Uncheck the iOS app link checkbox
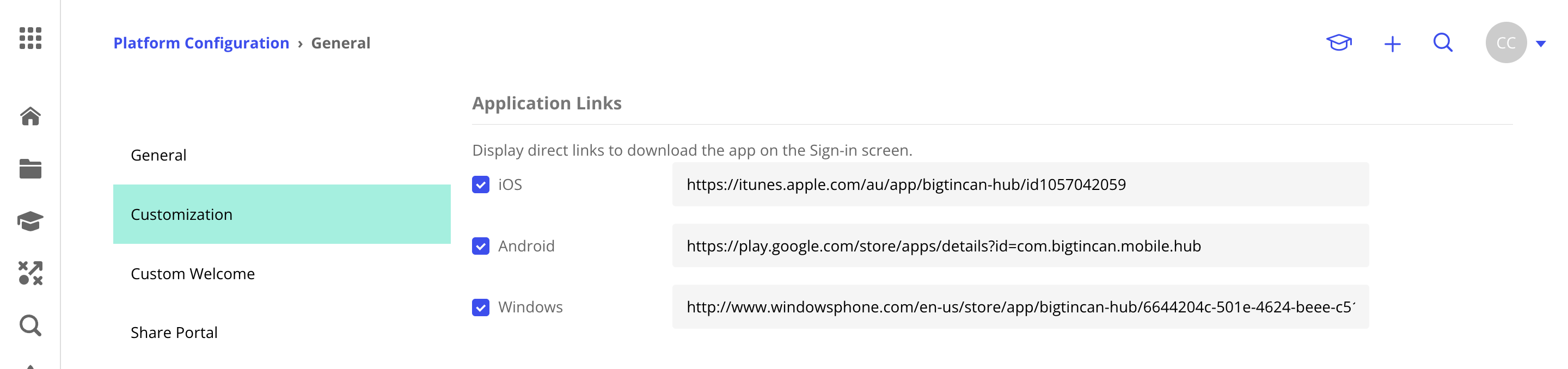 [x=480, y=184]
